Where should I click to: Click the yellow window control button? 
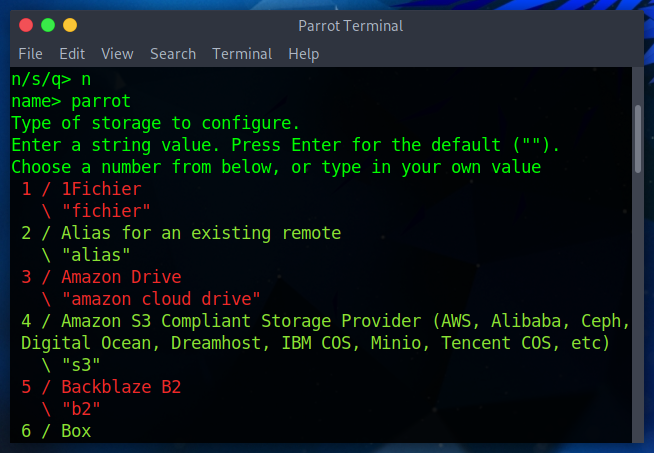pos(70,25)
